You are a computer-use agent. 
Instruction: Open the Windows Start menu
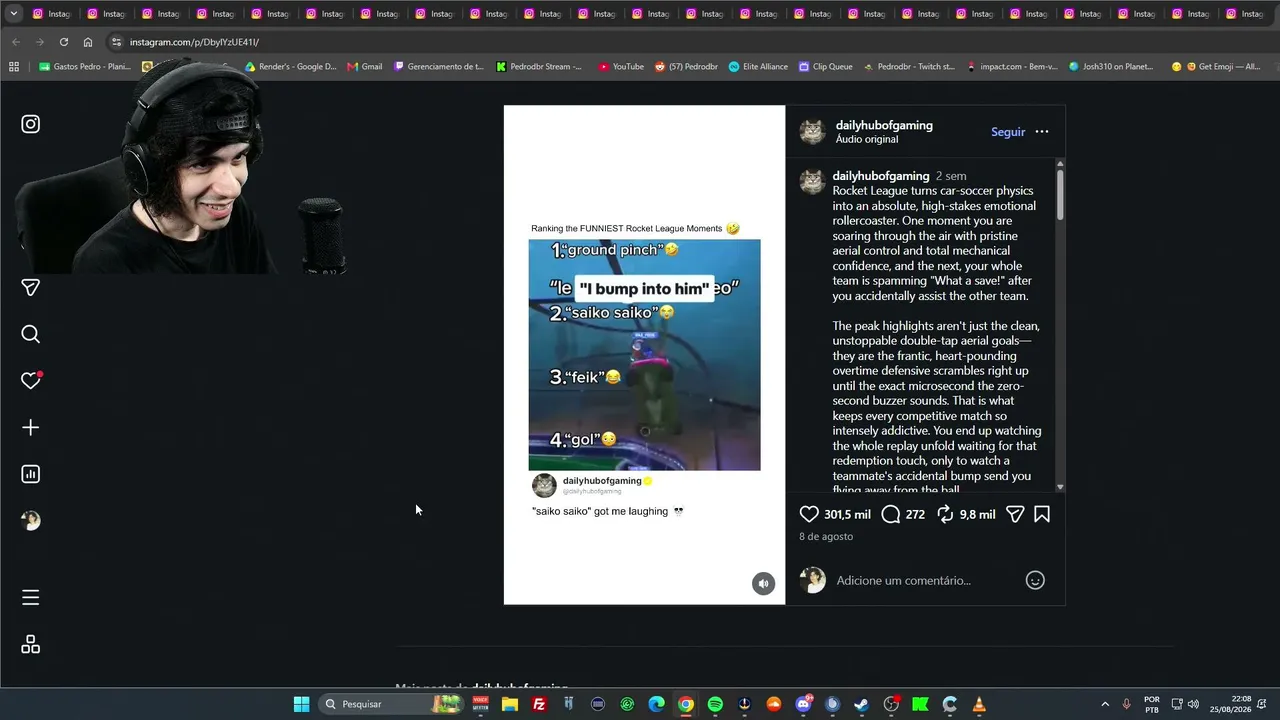[301, 704]
